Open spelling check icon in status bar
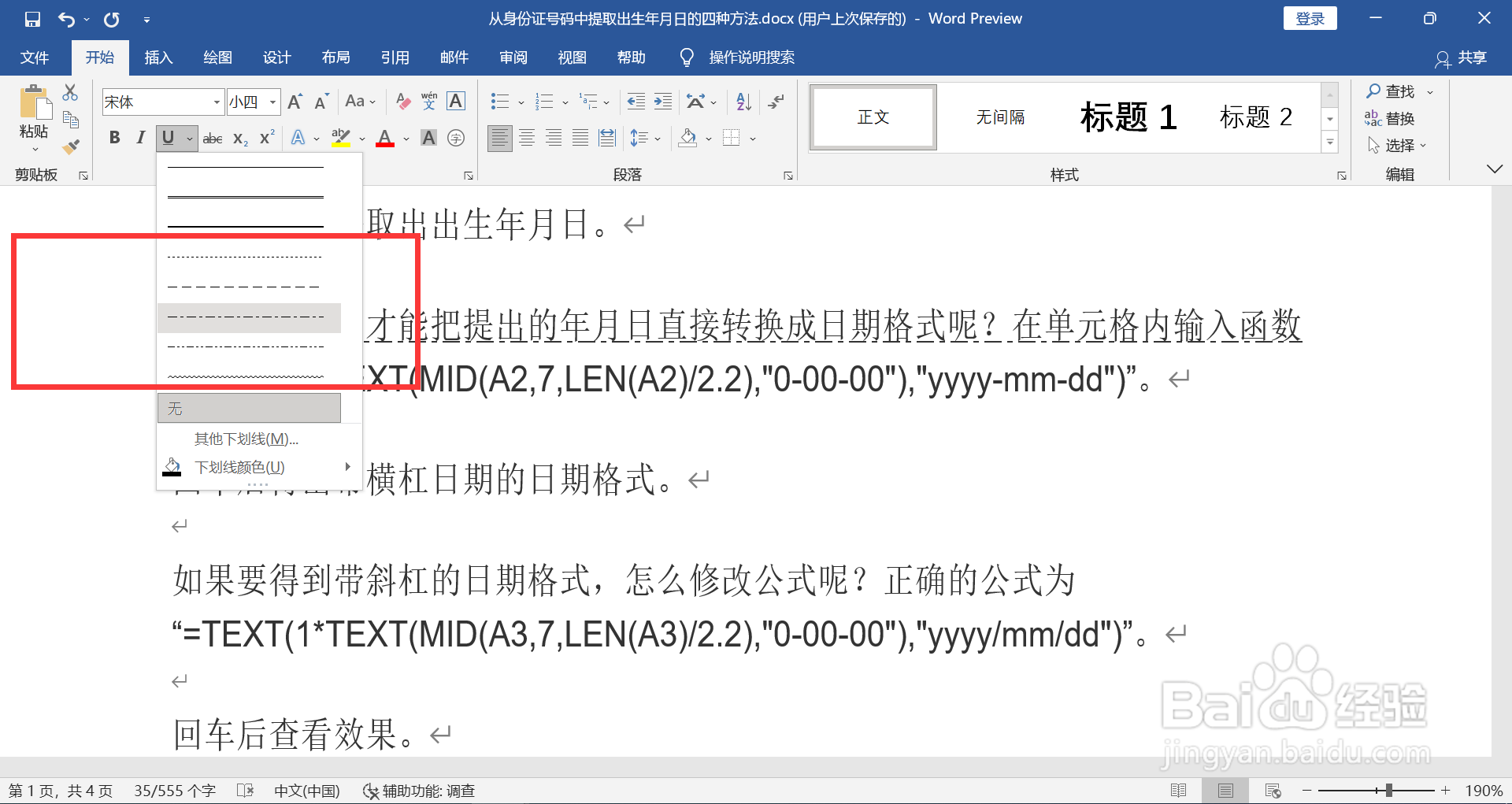This screenshot has height=804, width=1512. coord(245,791)
